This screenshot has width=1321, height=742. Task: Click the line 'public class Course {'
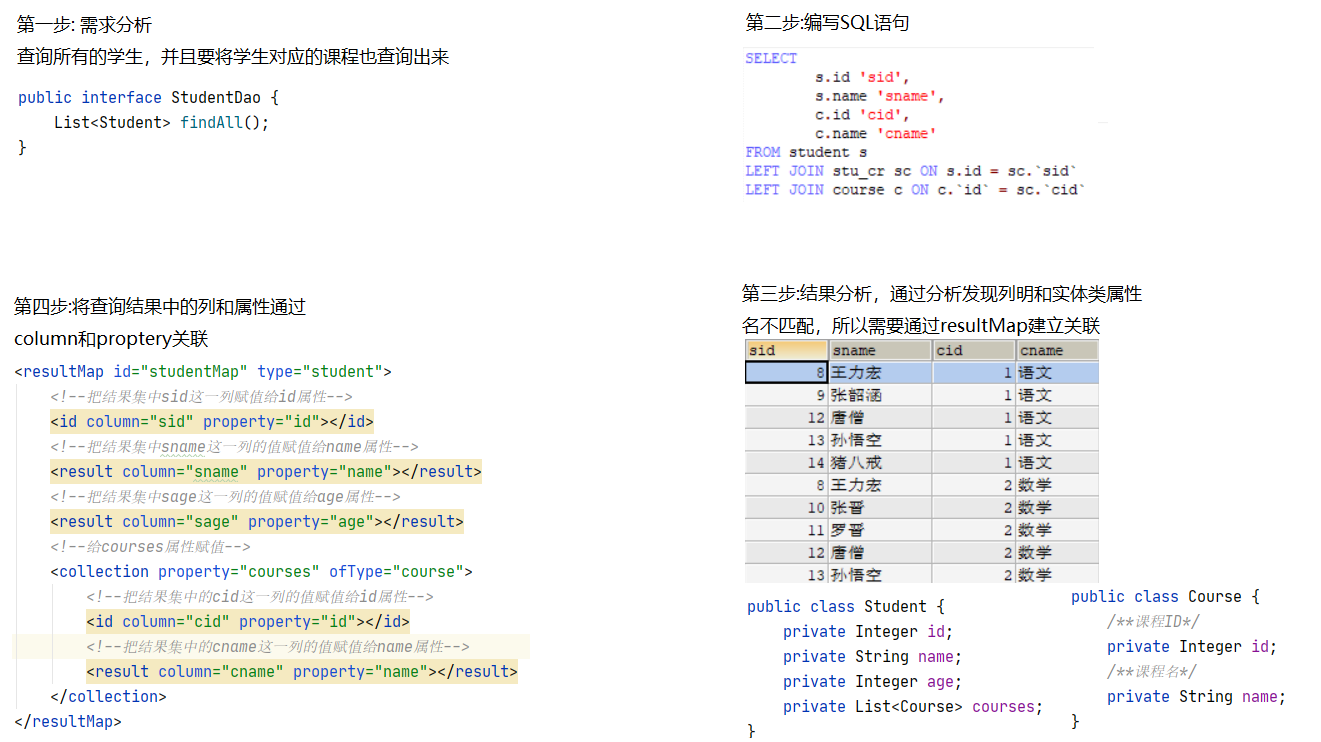pyautogui.click(x=1165, y=596)
